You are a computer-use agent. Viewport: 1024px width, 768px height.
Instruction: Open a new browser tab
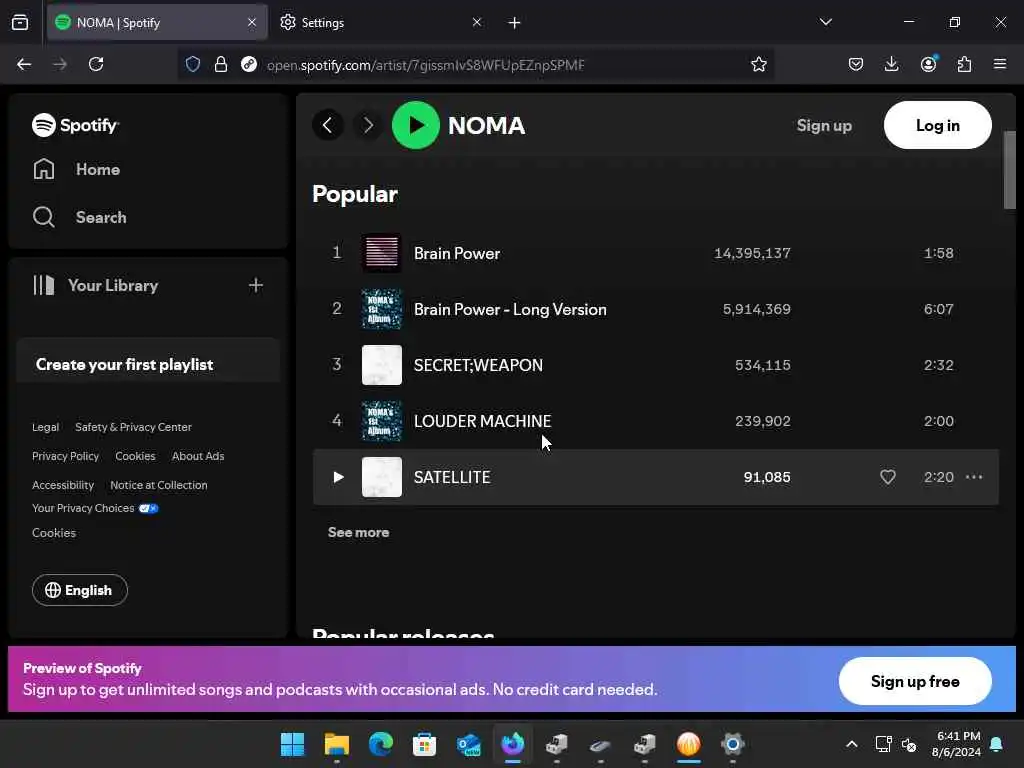[515, 23]
